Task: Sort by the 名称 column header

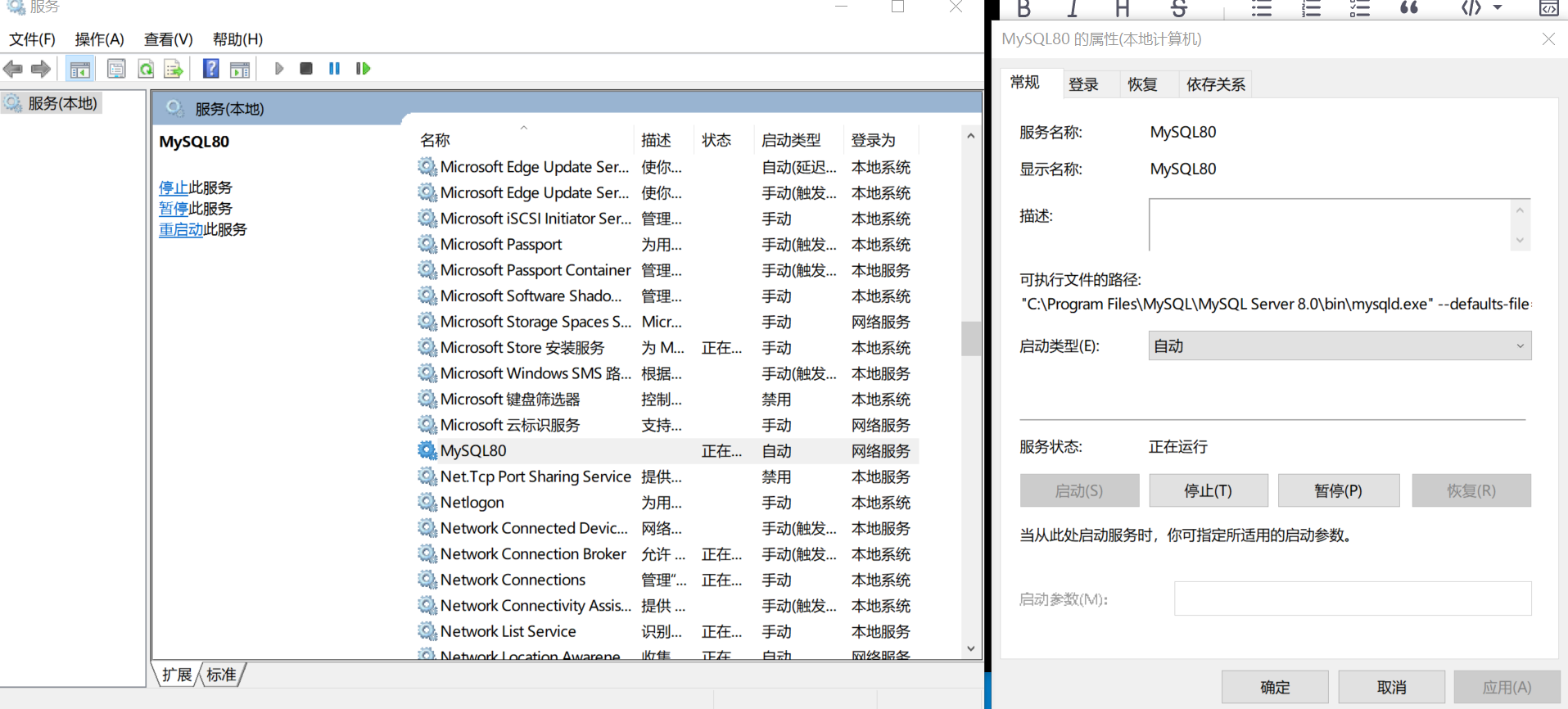Action: 524,140
